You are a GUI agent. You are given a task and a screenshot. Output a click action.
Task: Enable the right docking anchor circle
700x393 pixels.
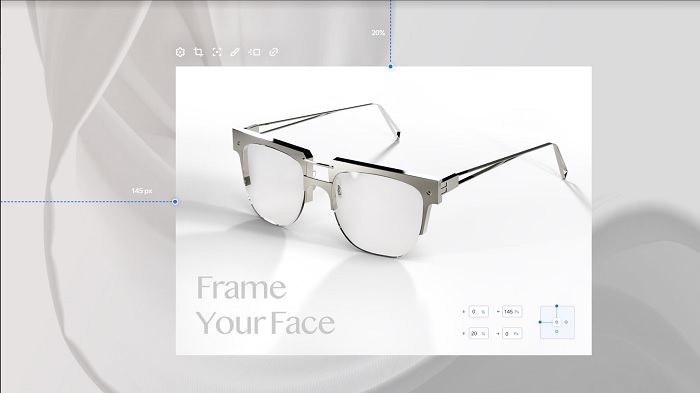(566, 322)
